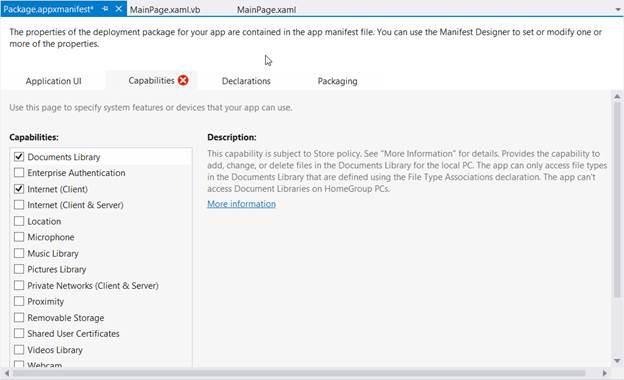Viewport: 624px width, 380px height.
Task: Switch to MainPage.xaml.vb document tab
Action: click(x=165, y=10)
